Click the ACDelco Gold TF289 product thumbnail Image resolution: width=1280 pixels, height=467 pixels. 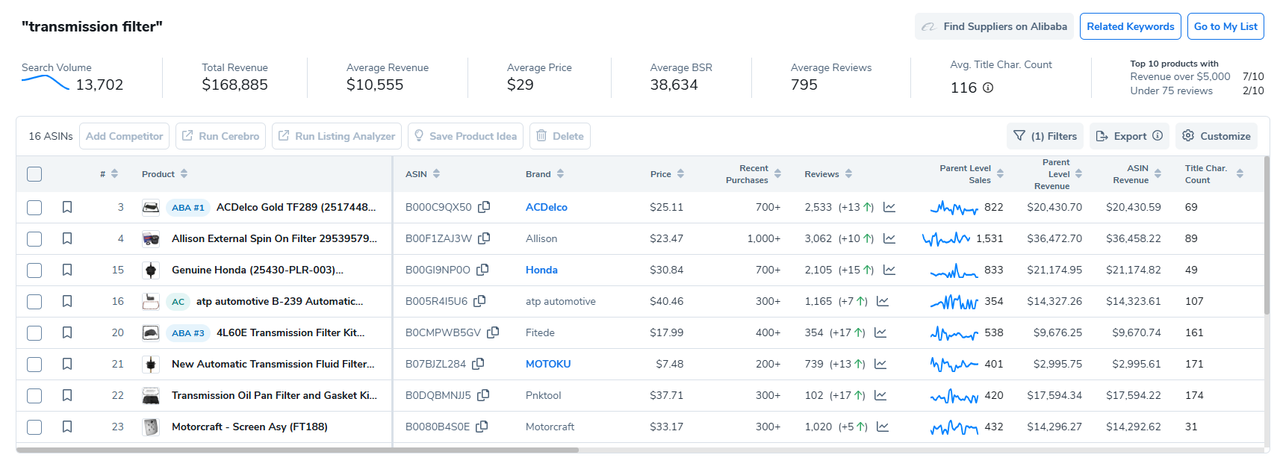pyautogui.click(x=151, y=208)
